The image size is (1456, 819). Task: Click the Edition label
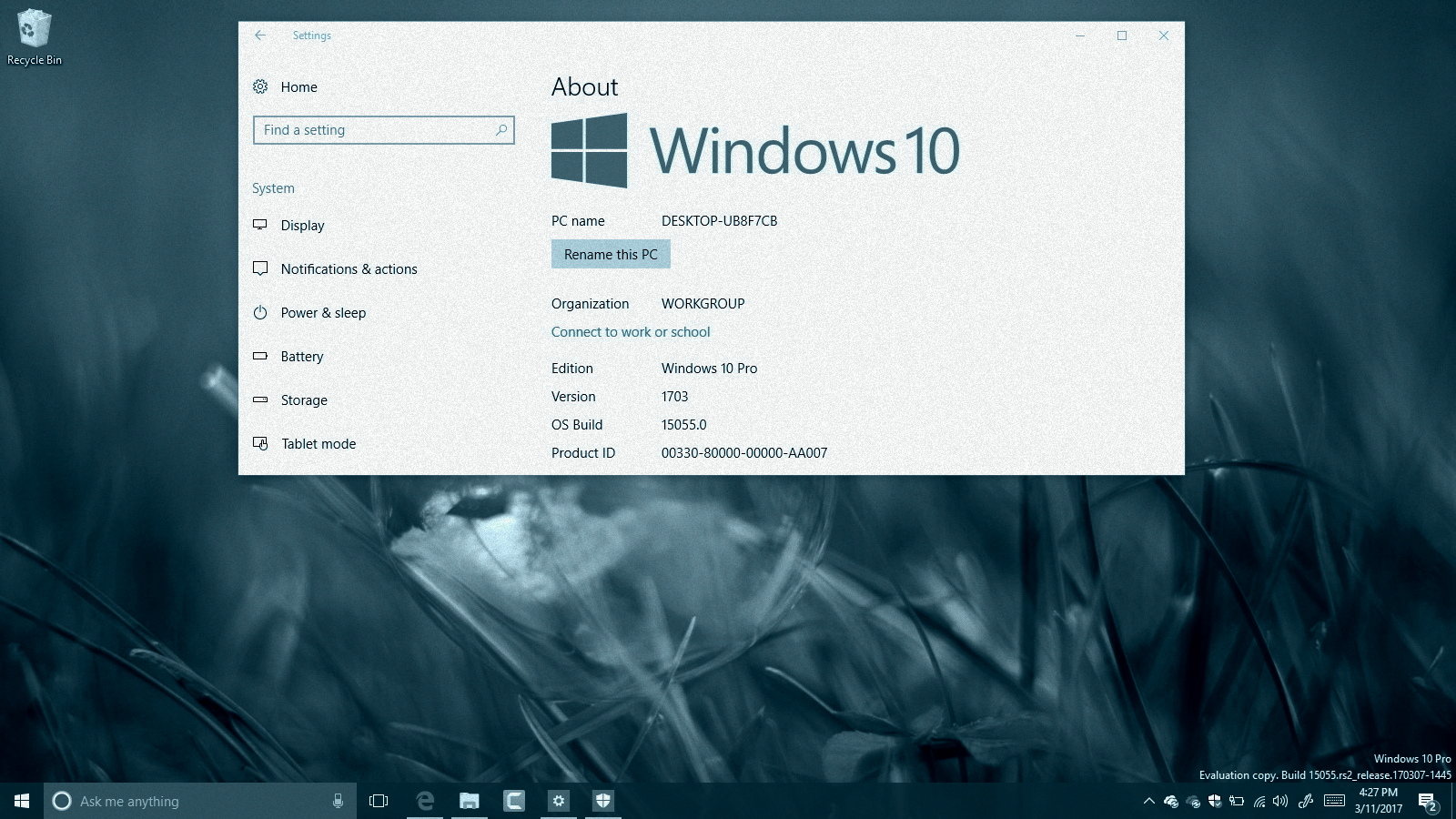coord(571,369)
